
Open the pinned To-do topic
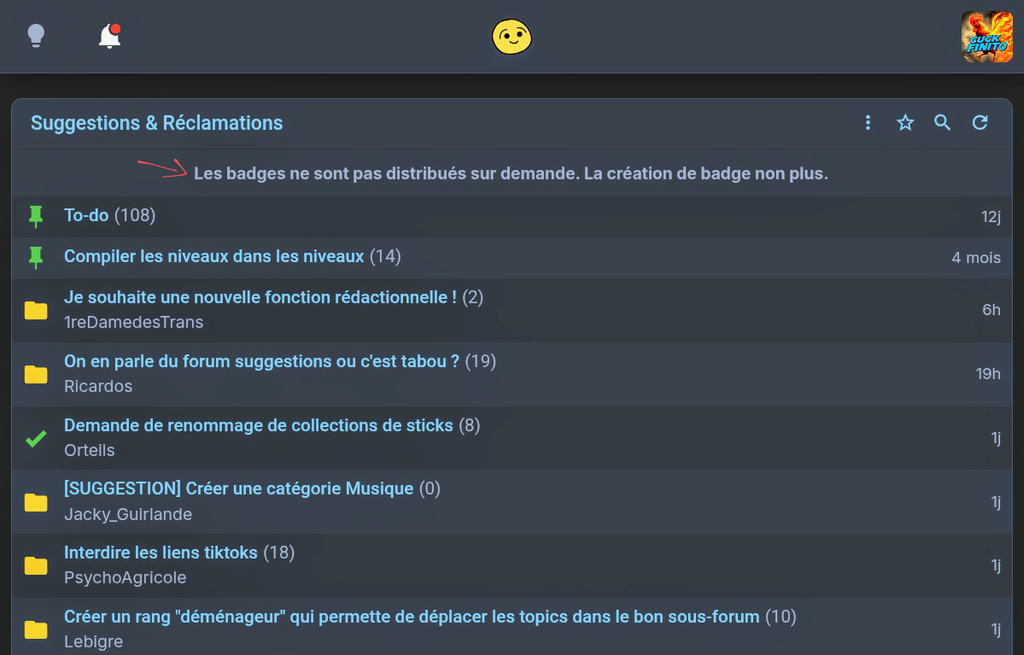pyautogui.click(x=86, y=215)
